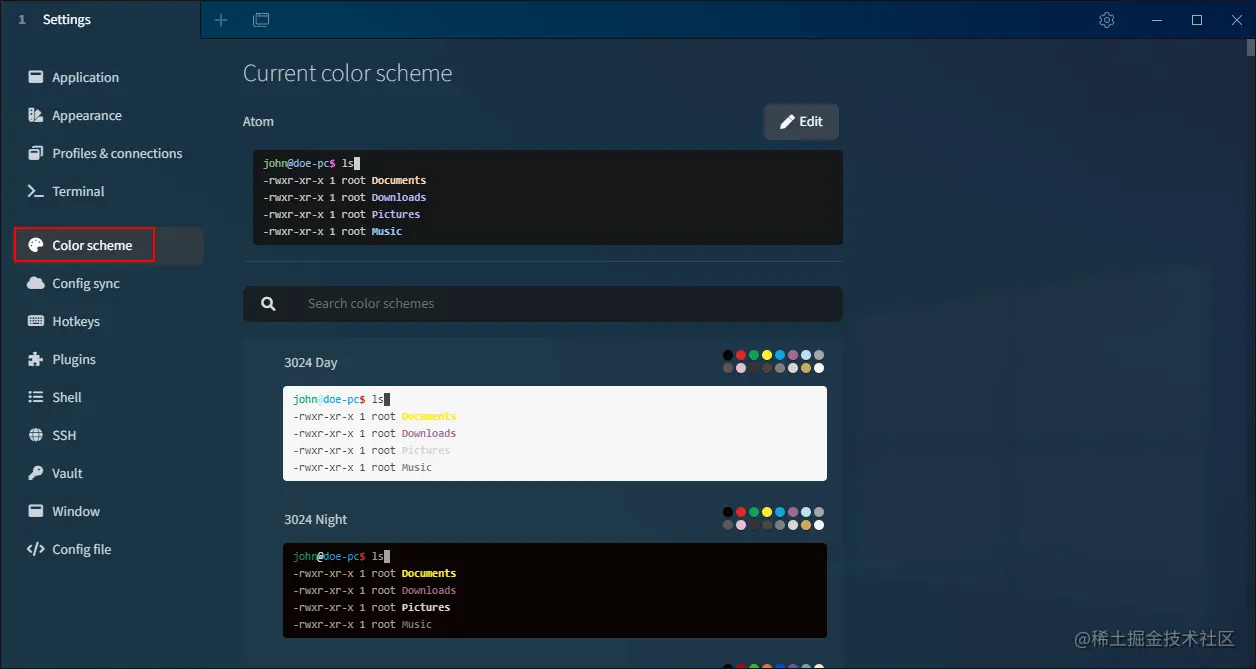
Task: Click the profile selector icon in tab bar
Action: pyautogui.click(x=261, y=20)
